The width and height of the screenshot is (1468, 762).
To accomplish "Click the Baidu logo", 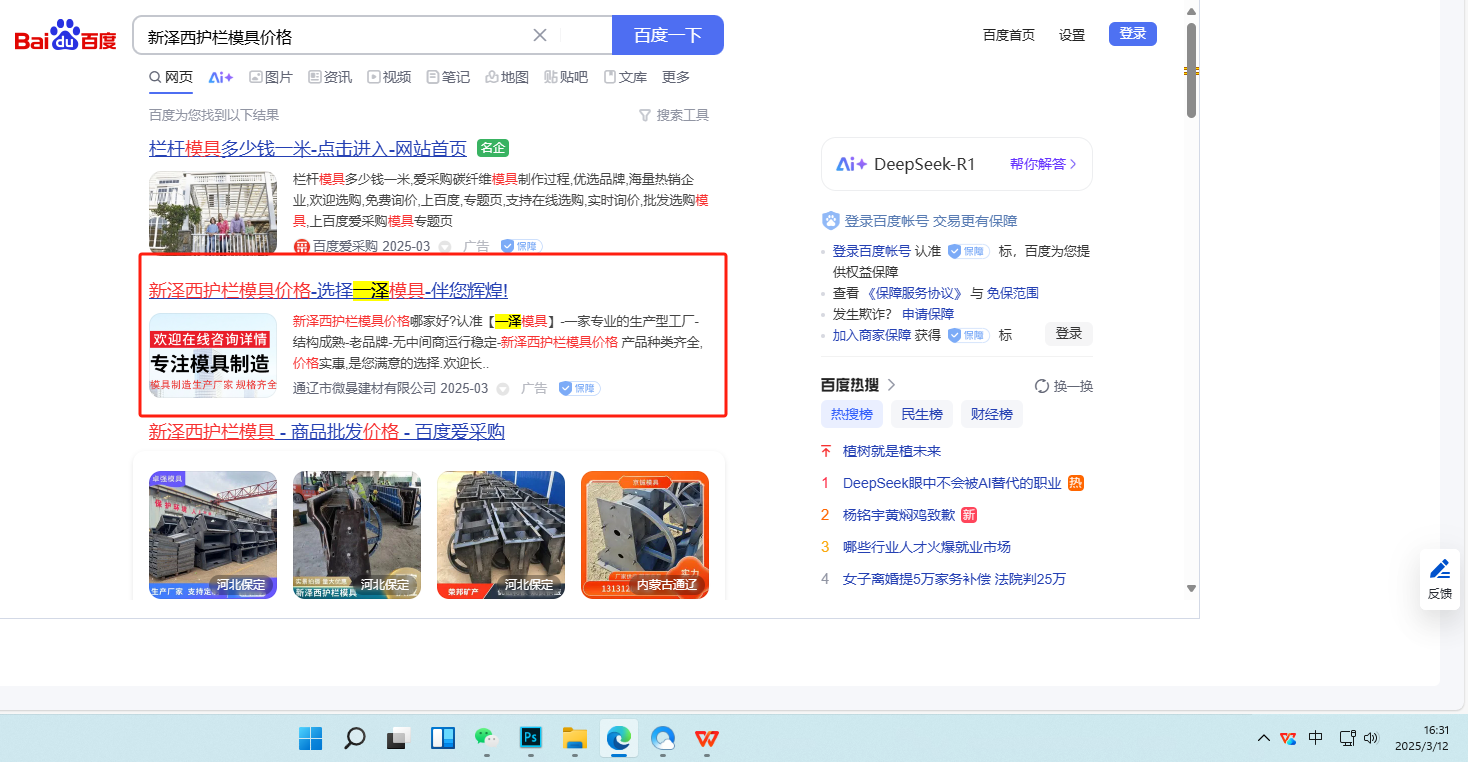I will coord(66,36).
